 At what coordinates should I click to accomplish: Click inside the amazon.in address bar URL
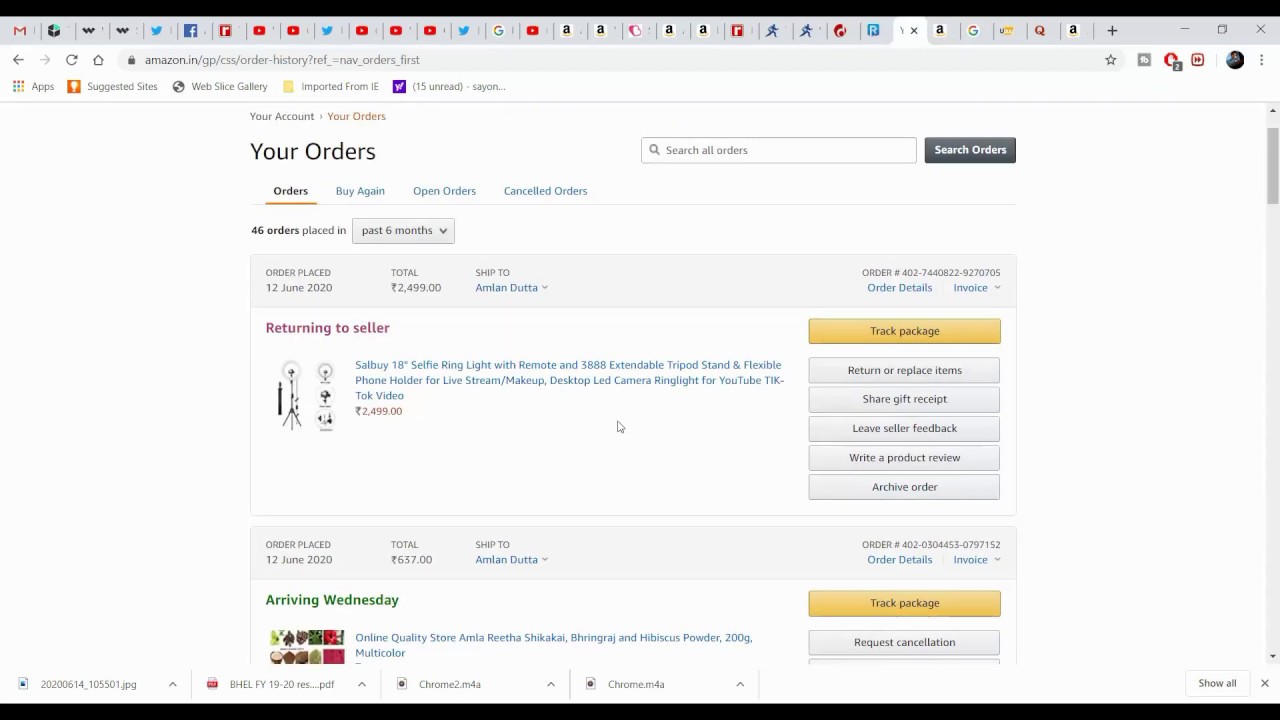[282, 60]
